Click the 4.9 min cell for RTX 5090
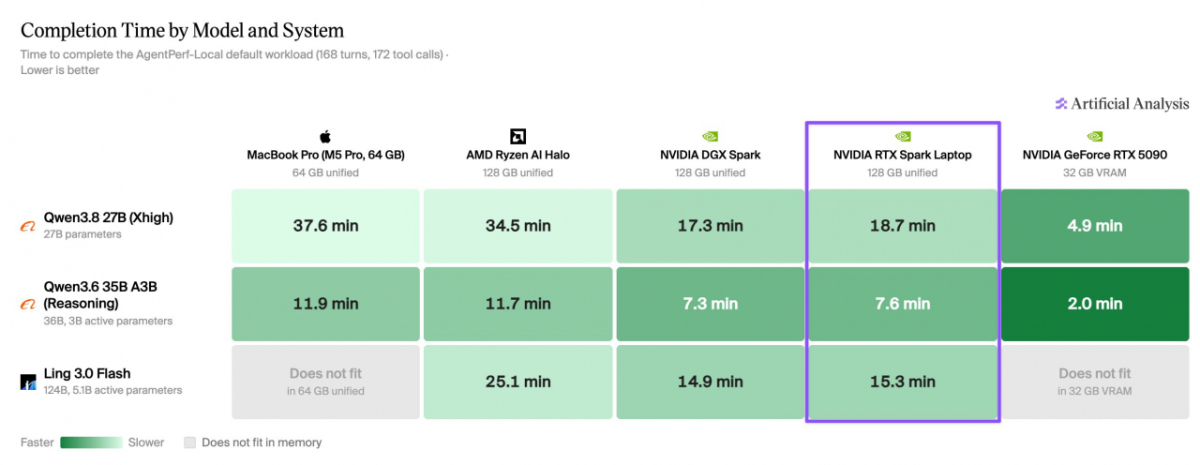Screen dimensions: 1200x465 click(1095, 226)
